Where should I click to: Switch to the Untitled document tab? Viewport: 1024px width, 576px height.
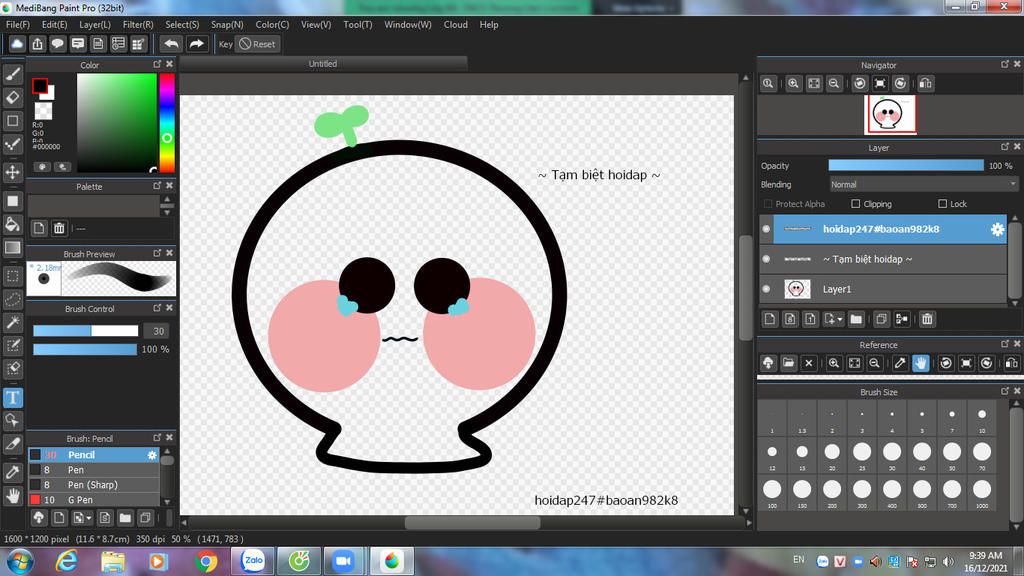pos(323,64)
